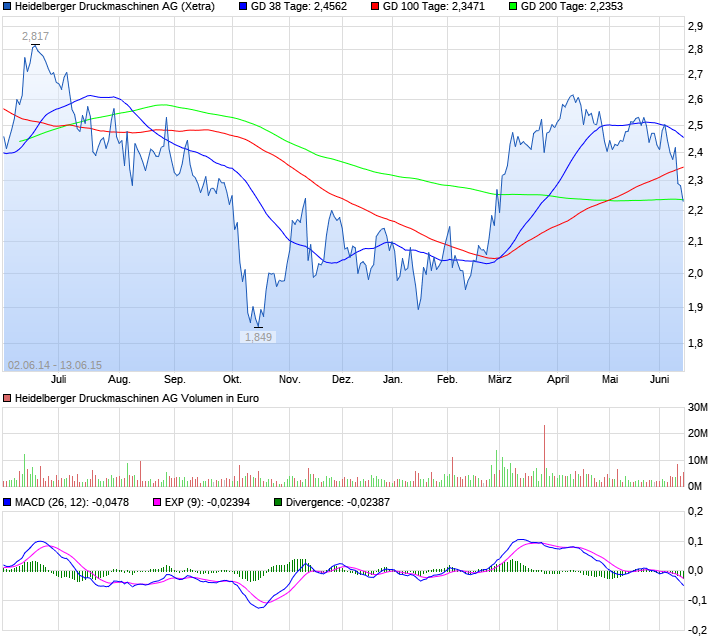
Task: Click the 2,0 price axis value
Action: pos(695,273)
